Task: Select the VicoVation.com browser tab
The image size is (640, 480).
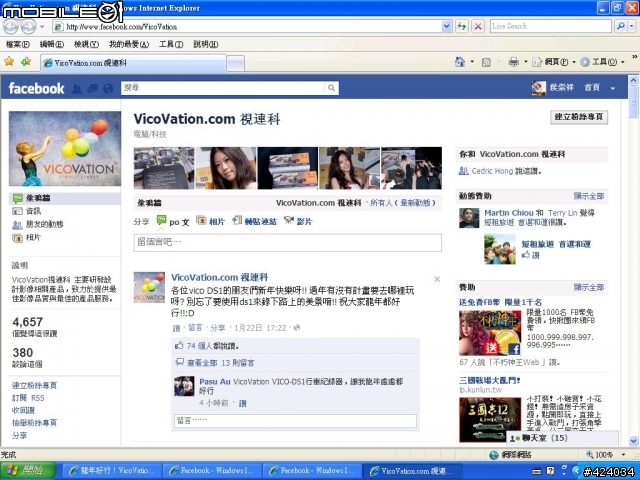Action: pyautogui.click(x=133, y=63)
